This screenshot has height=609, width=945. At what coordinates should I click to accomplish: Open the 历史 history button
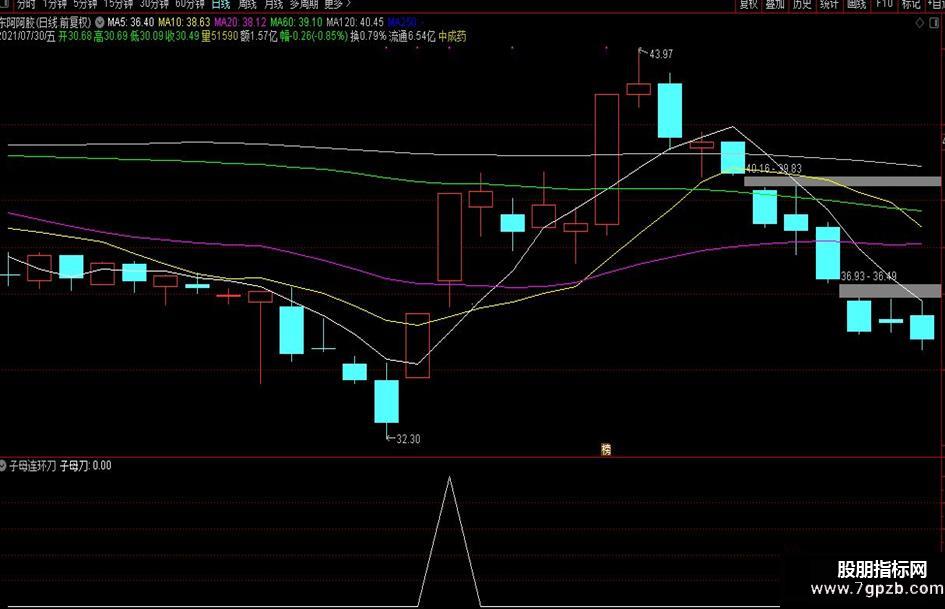802,4
